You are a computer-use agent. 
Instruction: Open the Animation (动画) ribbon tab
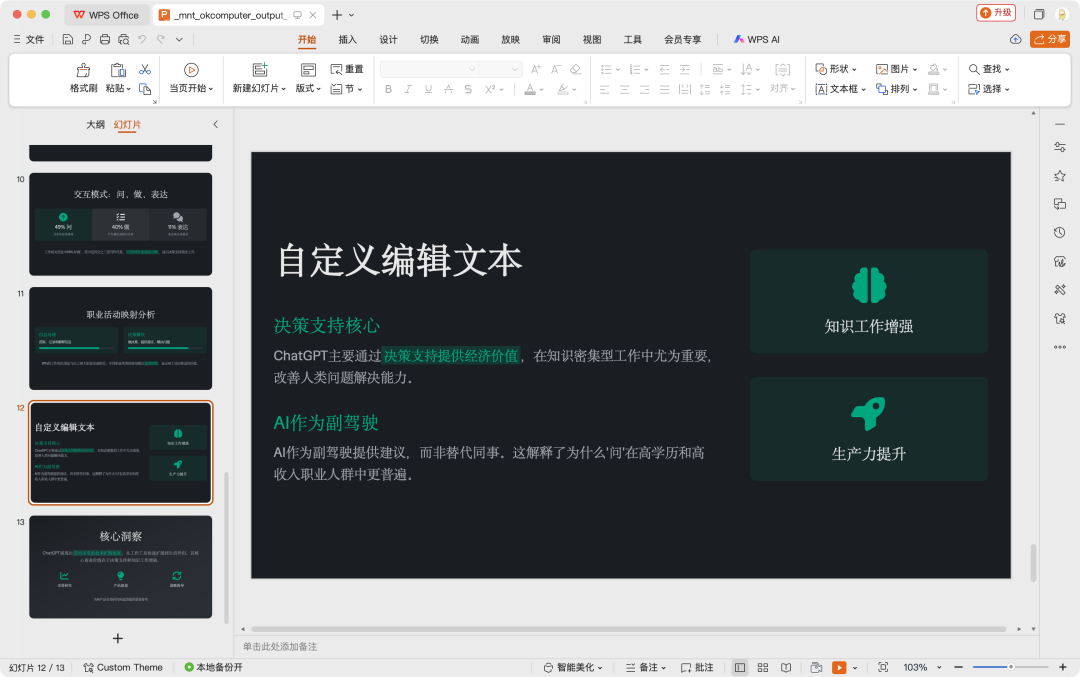pos(470,40)
